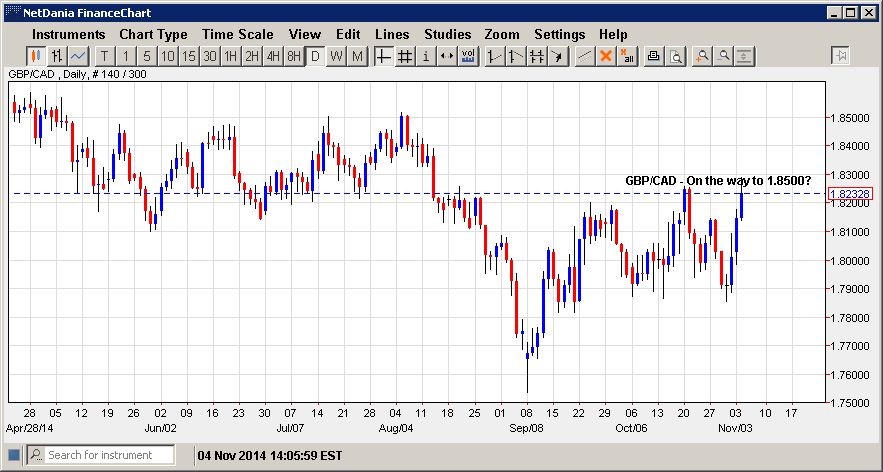This screenshot has height=472, width=883.
Task: Switch to 10 minute time scale
Action: [x=168, y=56]
